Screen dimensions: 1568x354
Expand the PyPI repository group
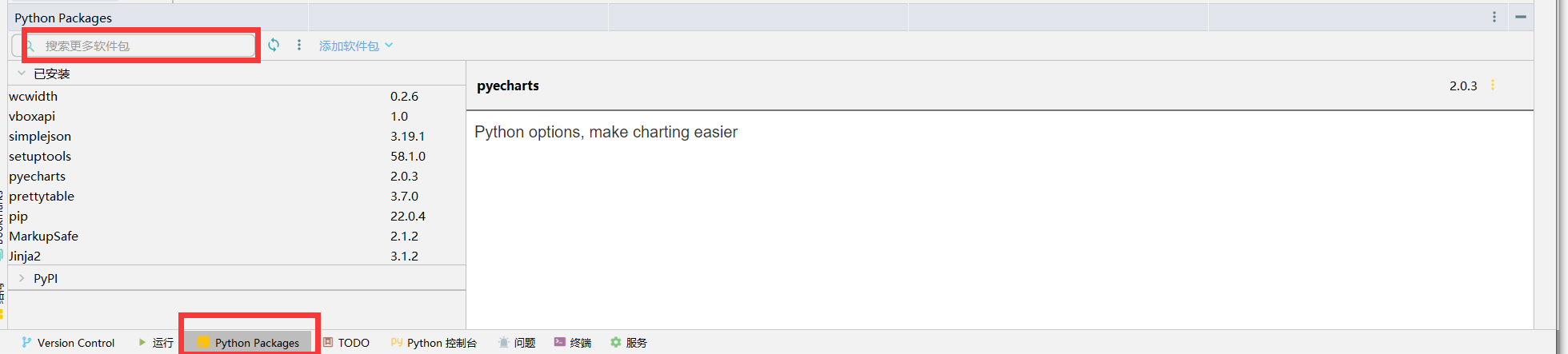[22, 278]
